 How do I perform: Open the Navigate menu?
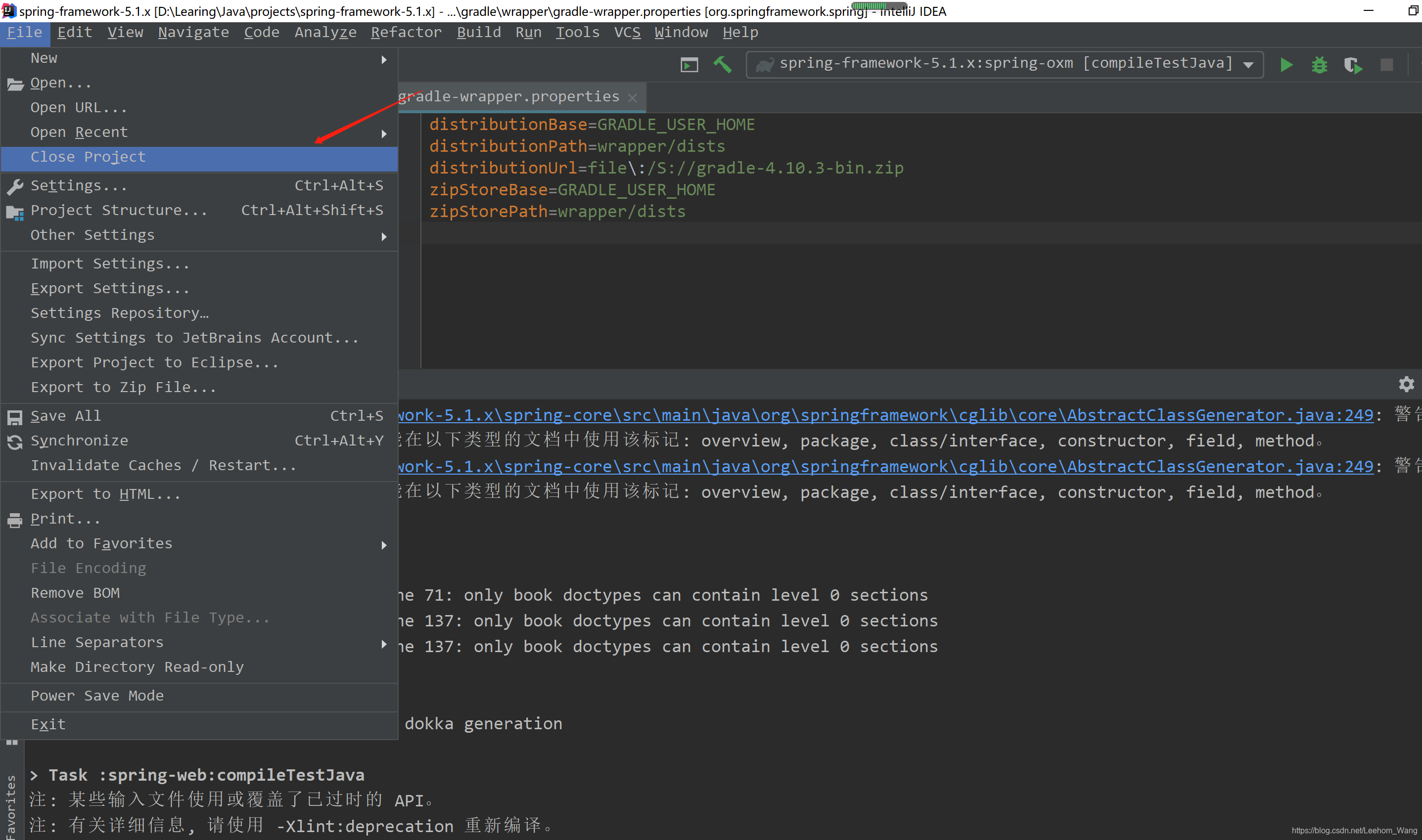pyautogui.click(x=193, y=33)
